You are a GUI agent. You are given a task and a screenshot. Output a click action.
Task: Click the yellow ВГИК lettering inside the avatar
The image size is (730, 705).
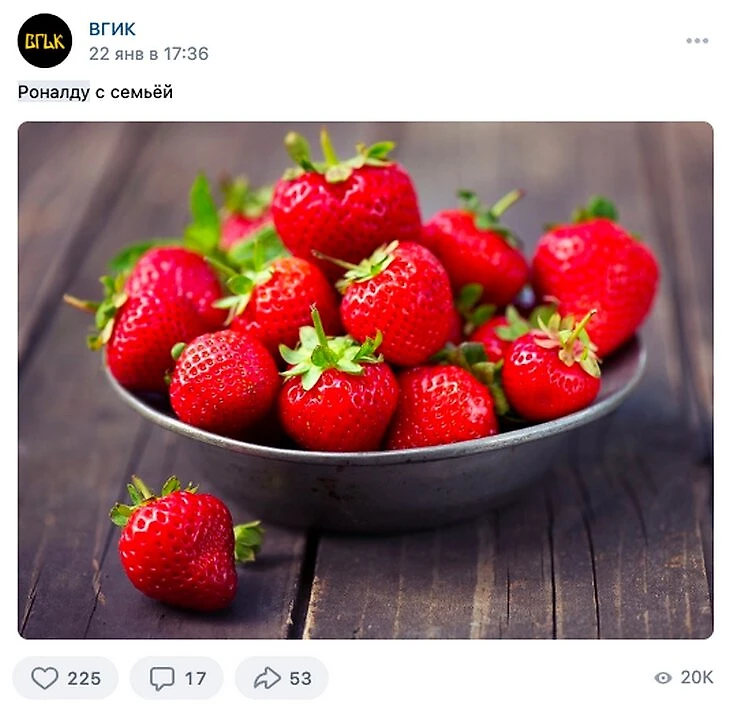pyautogui.click(x=45, y=41)
